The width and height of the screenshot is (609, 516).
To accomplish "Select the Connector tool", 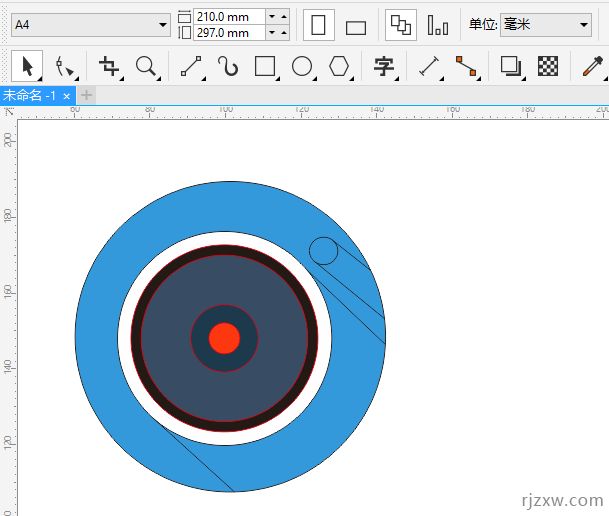I will click(x=466, y=67).
